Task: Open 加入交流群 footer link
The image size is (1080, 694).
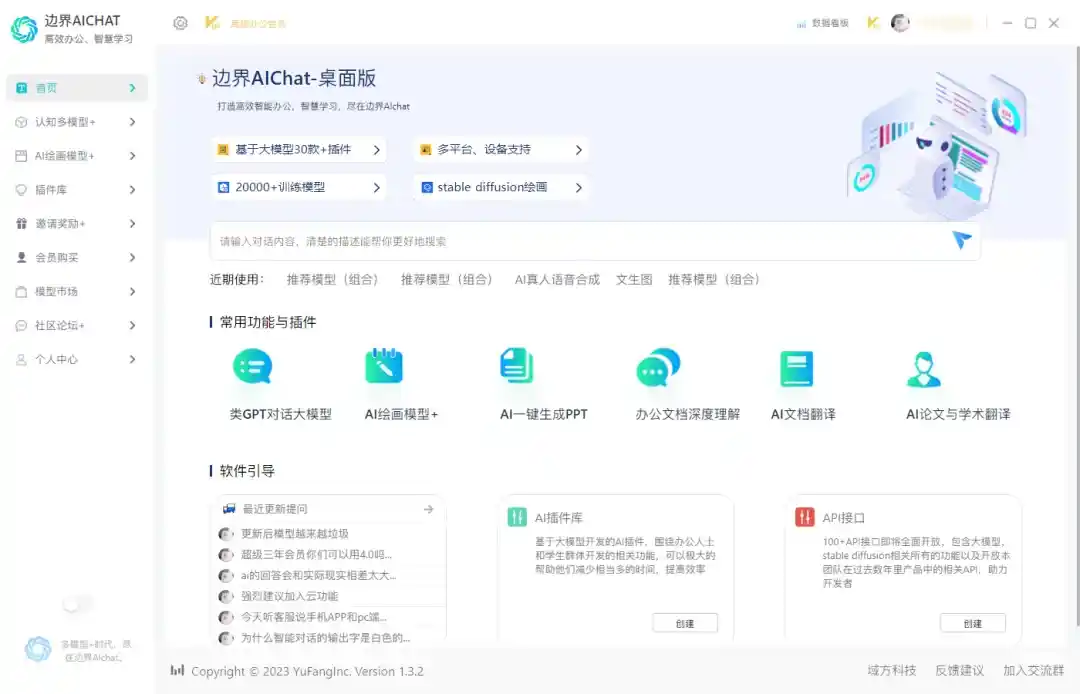Action: coord(1033,671)
